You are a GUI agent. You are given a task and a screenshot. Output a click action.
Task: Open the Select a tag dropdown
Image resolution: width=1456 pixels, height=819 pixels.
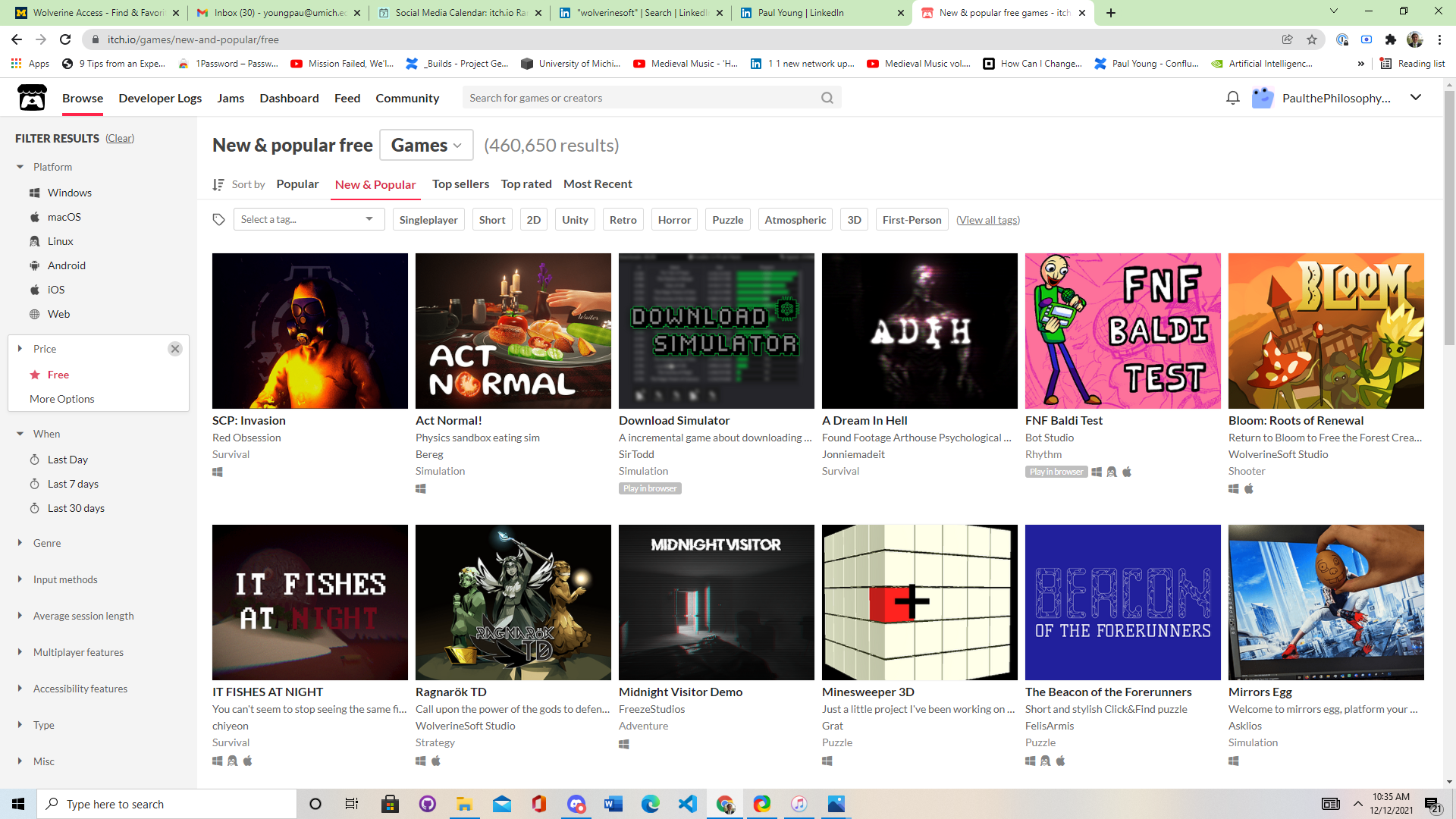pyautogui.click(x=309, y=220)
